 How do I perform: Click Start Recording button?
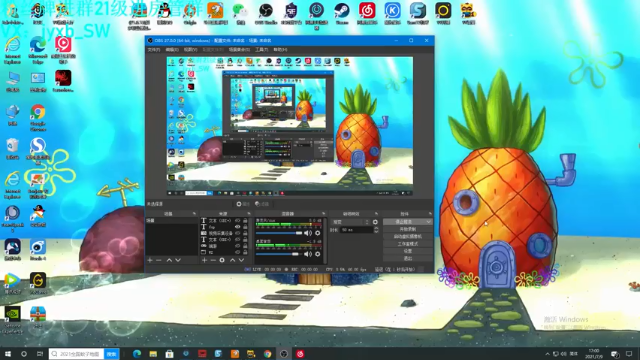[408, 229]
